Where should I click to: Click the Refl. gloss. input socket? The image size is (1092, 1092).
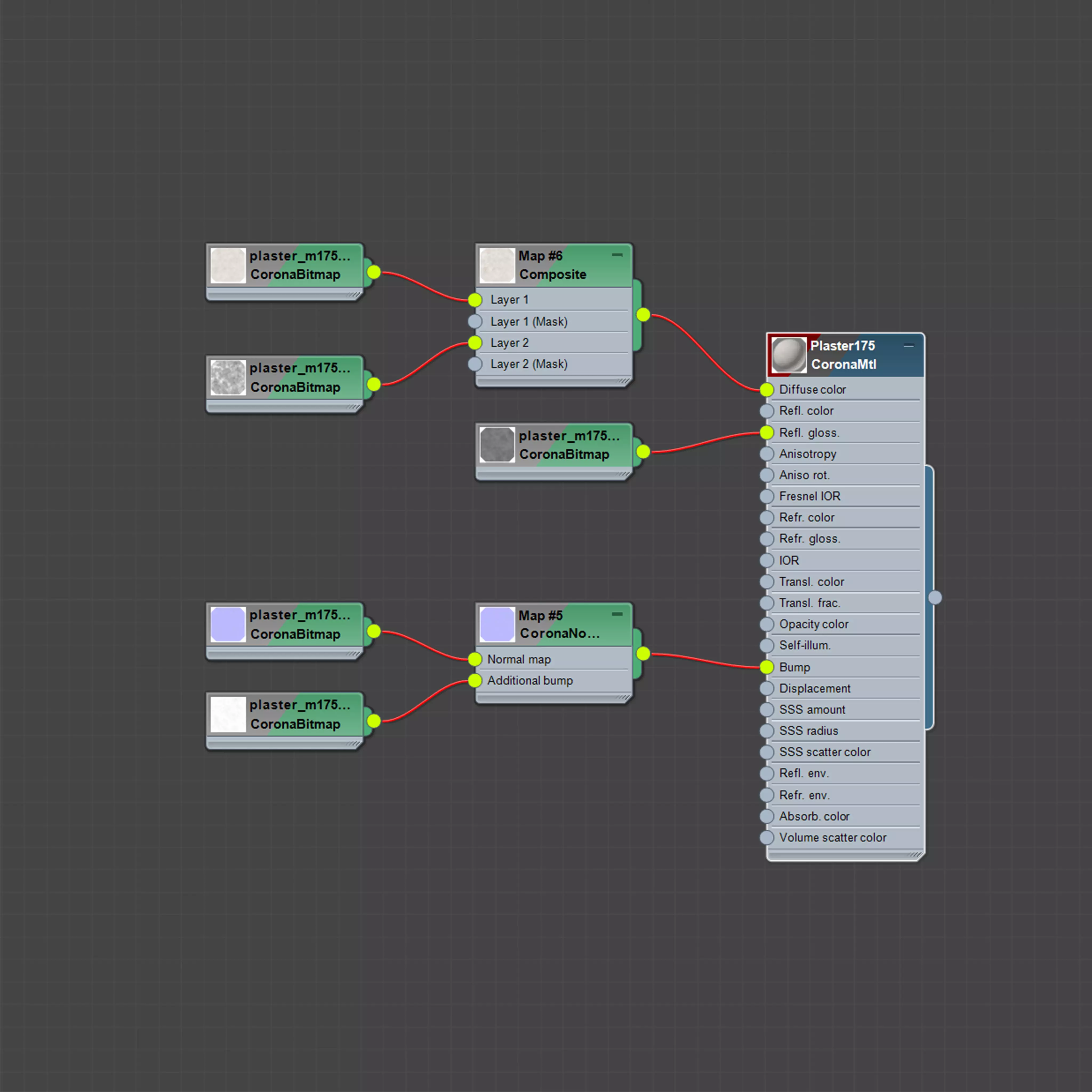(x=766, y=432)
